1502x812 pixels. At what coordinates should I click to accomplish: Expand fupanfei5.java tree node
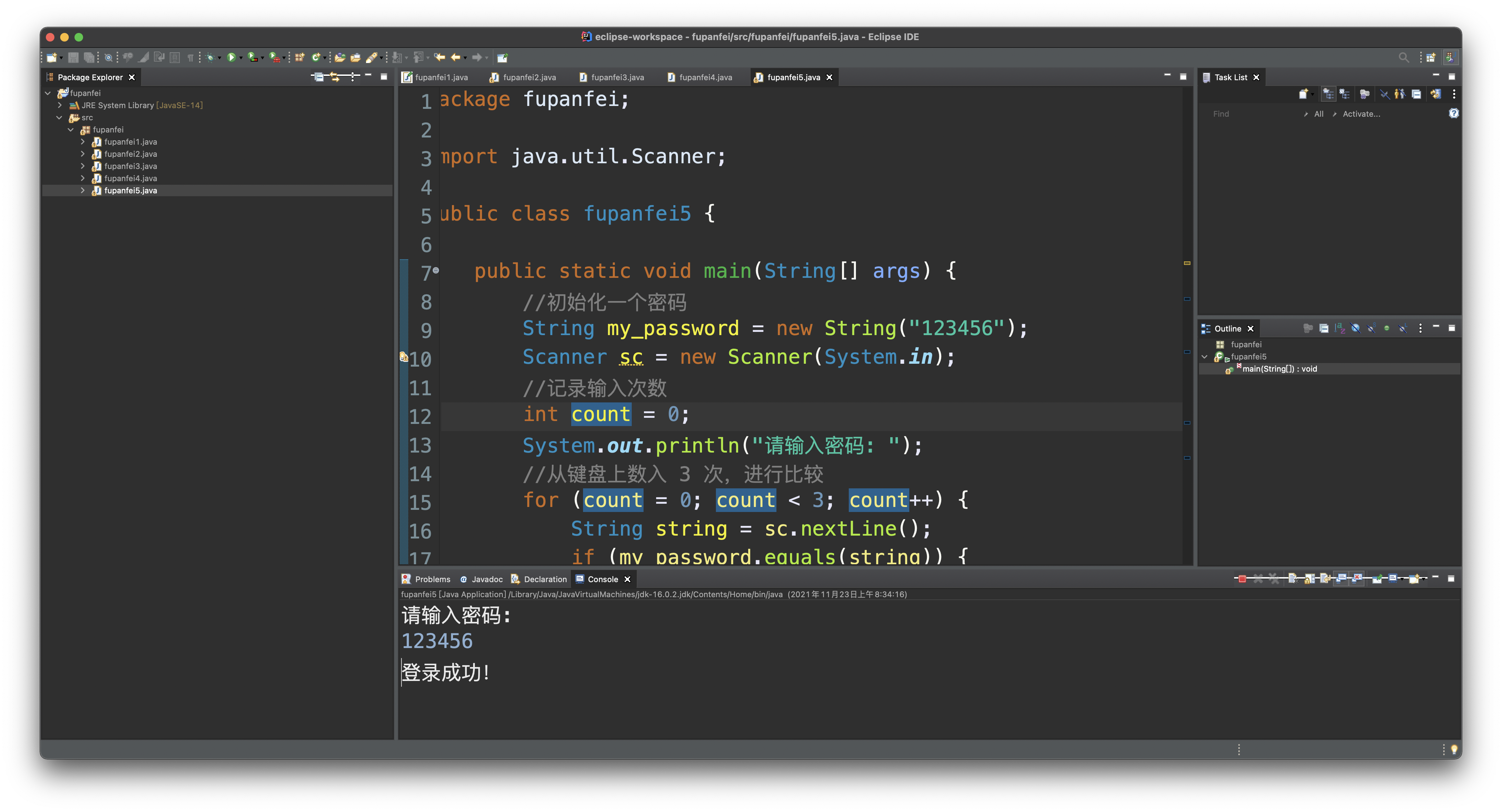pos(82,190)
